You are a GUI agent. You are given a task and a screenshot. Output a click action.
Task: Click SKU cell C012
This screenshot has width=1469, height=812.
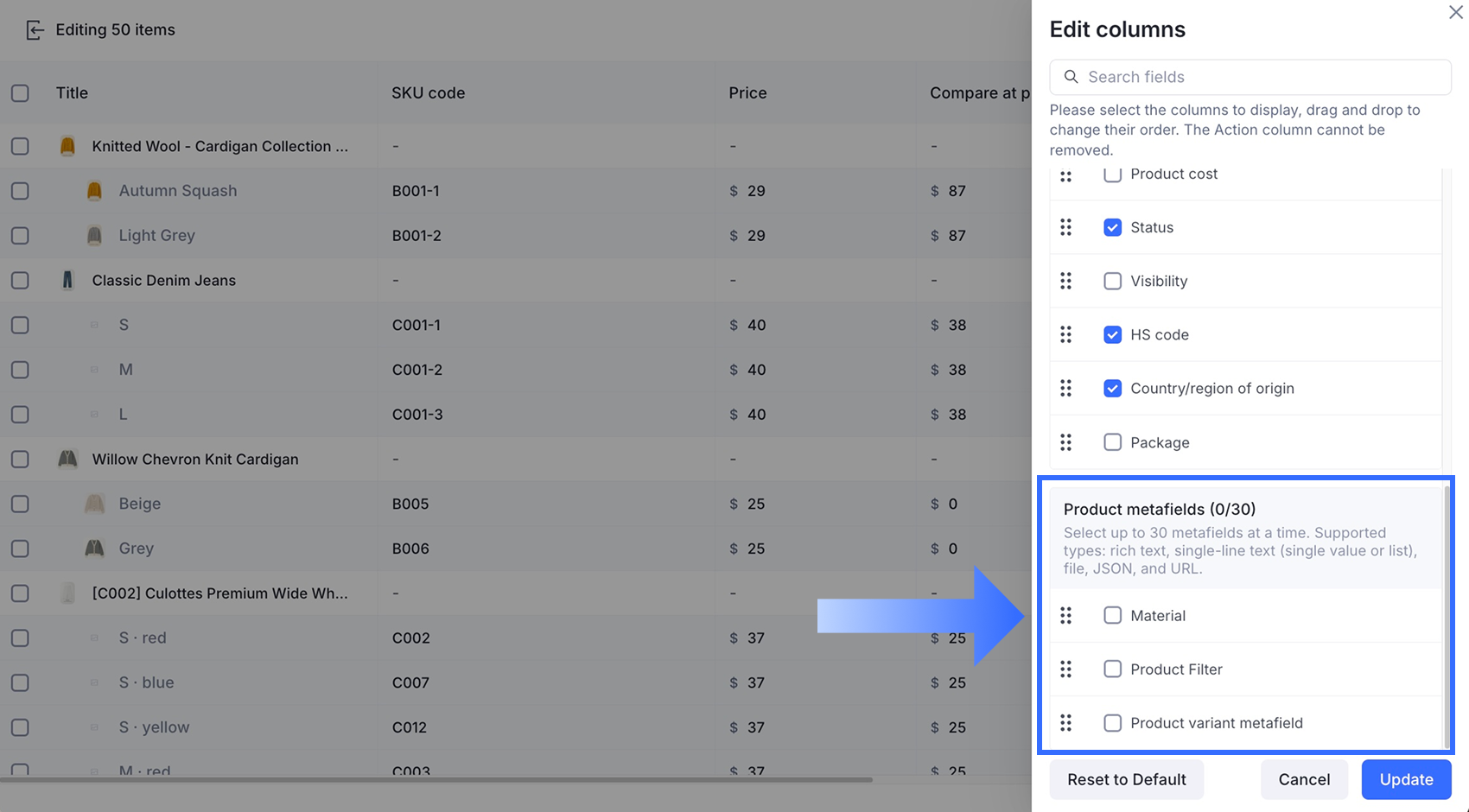(410, 726)
